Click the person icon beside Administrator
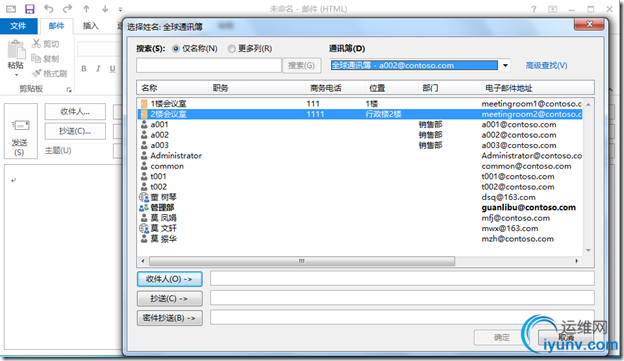 click(x=144, y=156)
